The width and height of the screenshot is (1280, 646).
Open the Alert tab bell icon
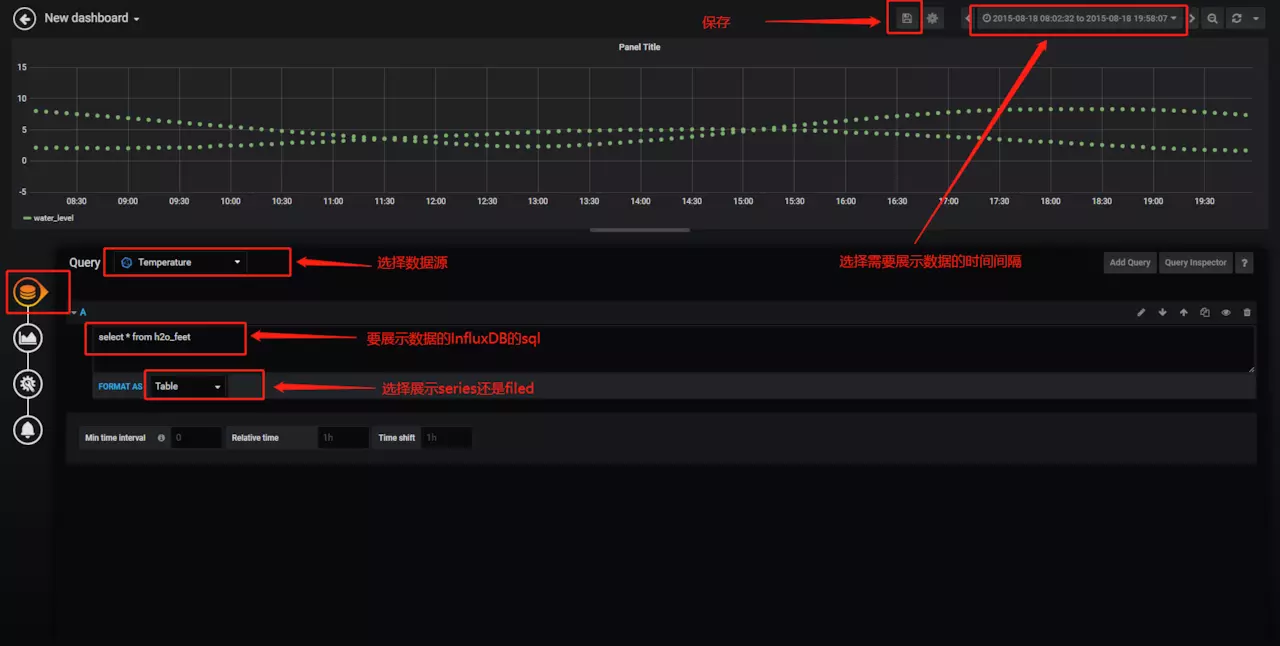[28, 430]
